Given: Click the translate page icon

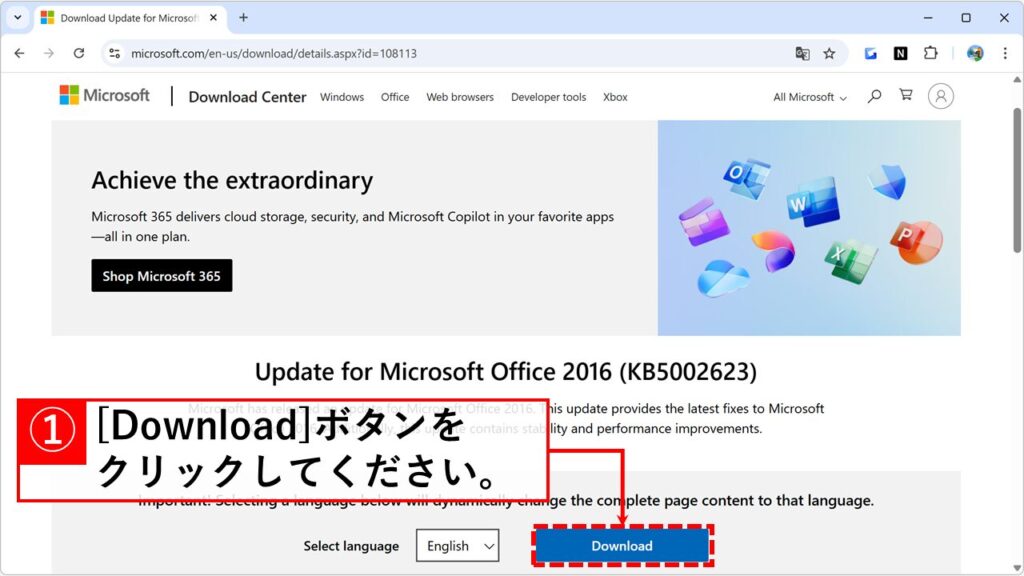Looking at the screenshot, I should tap(802, 54).
